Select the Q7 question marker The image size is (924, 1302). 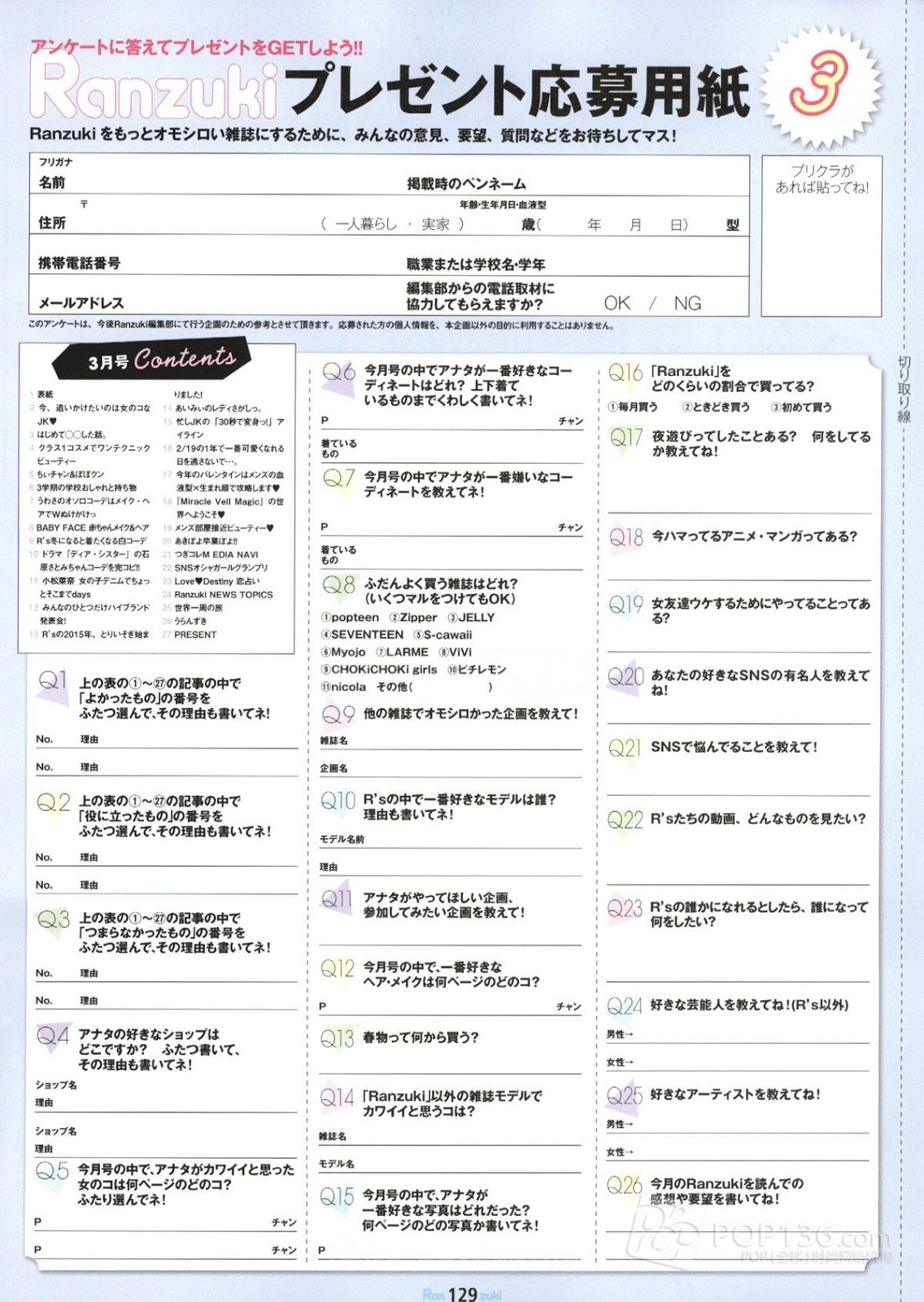click(x=338, y=478)
